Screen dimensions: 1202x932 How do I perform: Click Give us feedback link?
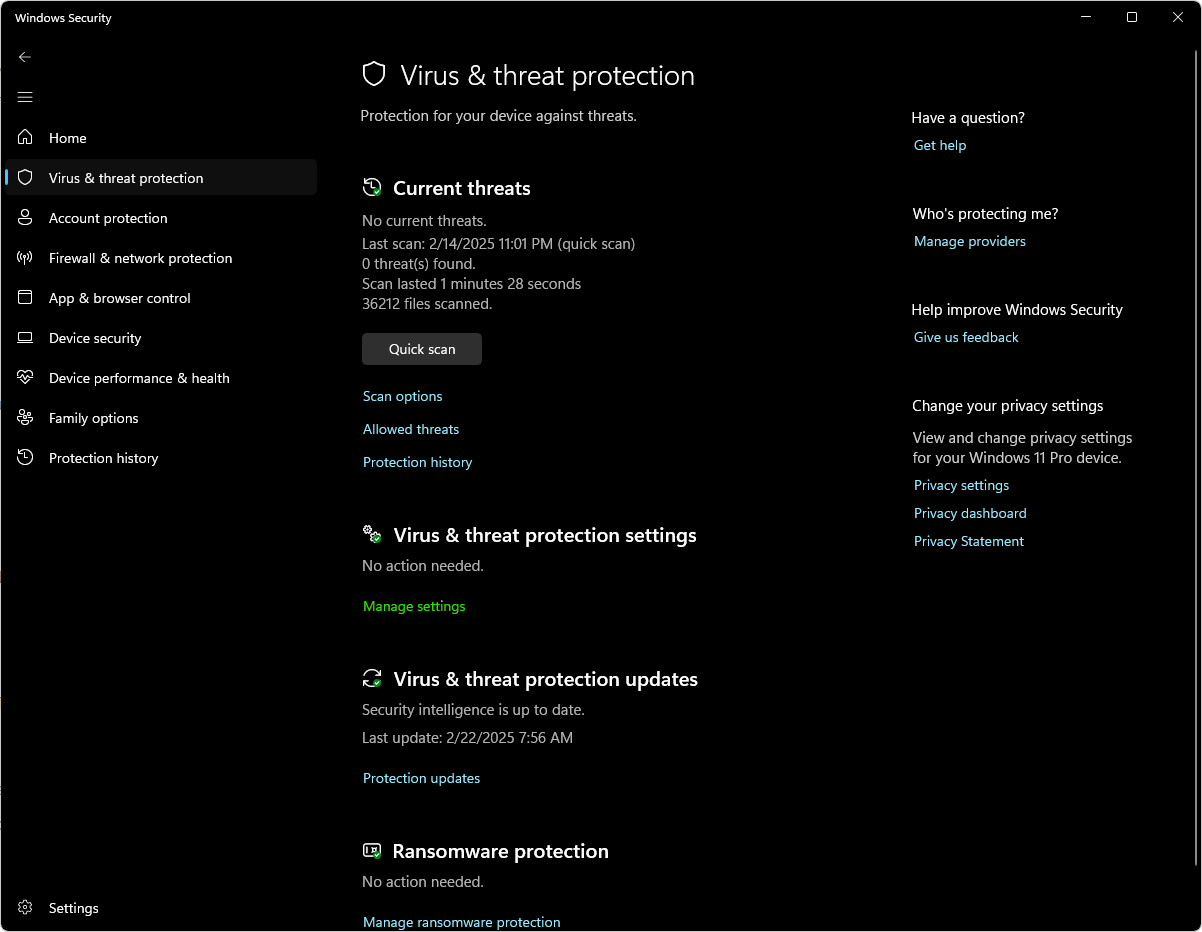click(966, 337)
